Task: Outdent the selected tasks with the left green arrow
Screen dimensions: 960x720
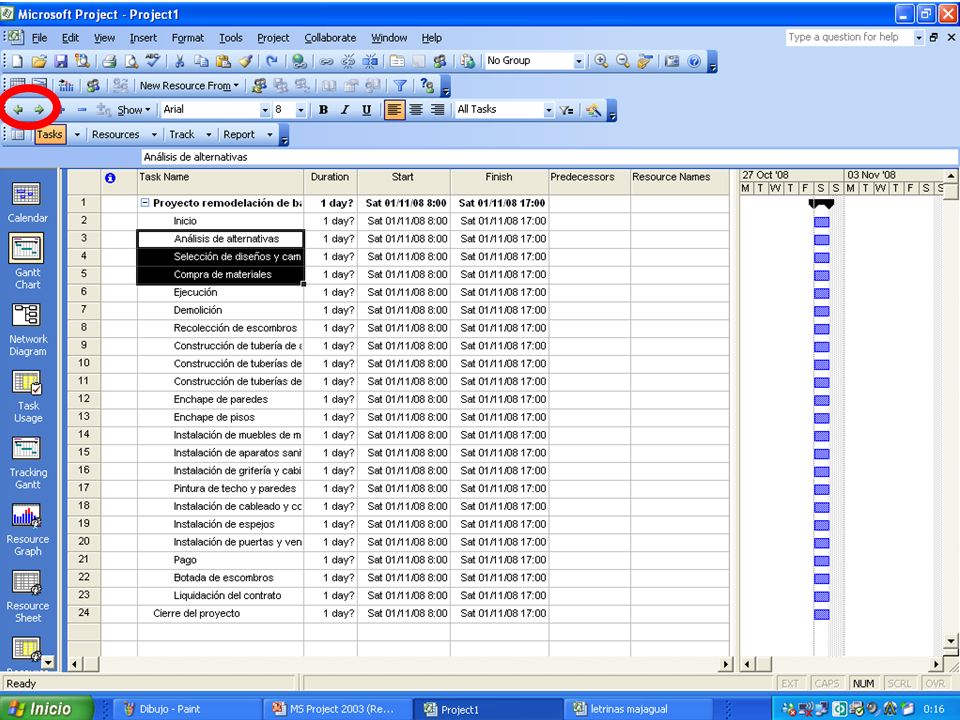Action: 18,110
